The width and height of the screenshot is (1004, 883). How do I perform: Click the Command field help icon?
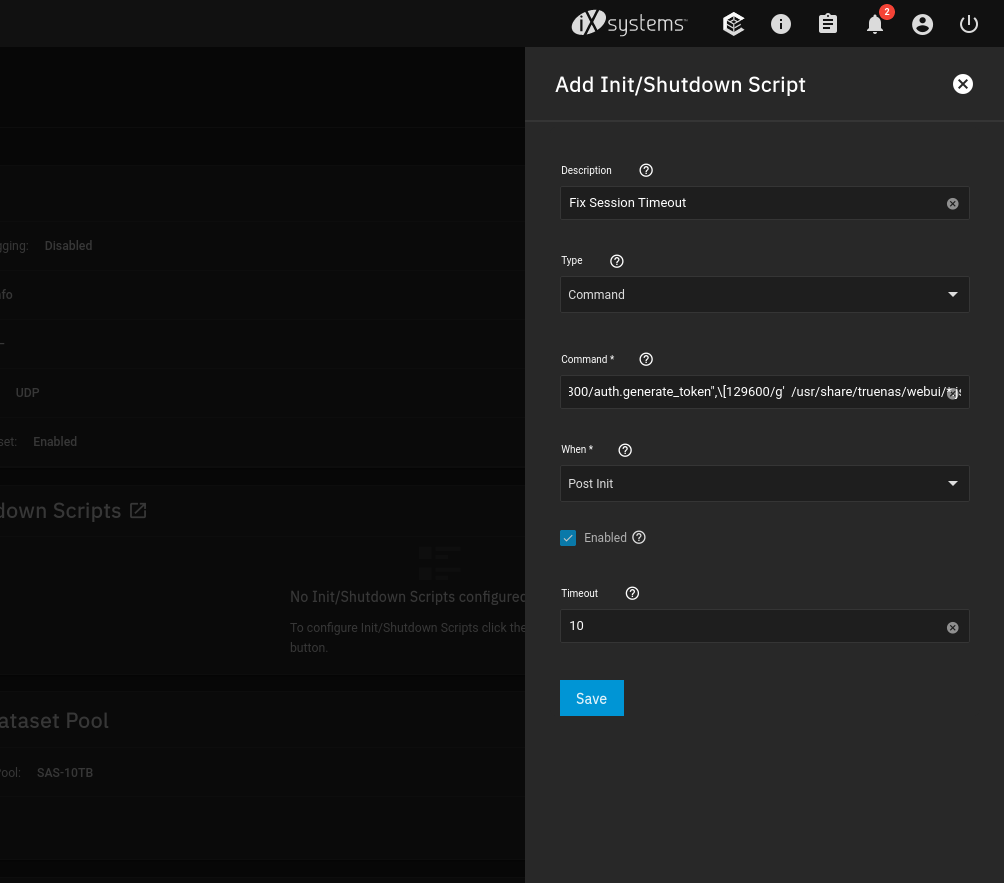646,359
